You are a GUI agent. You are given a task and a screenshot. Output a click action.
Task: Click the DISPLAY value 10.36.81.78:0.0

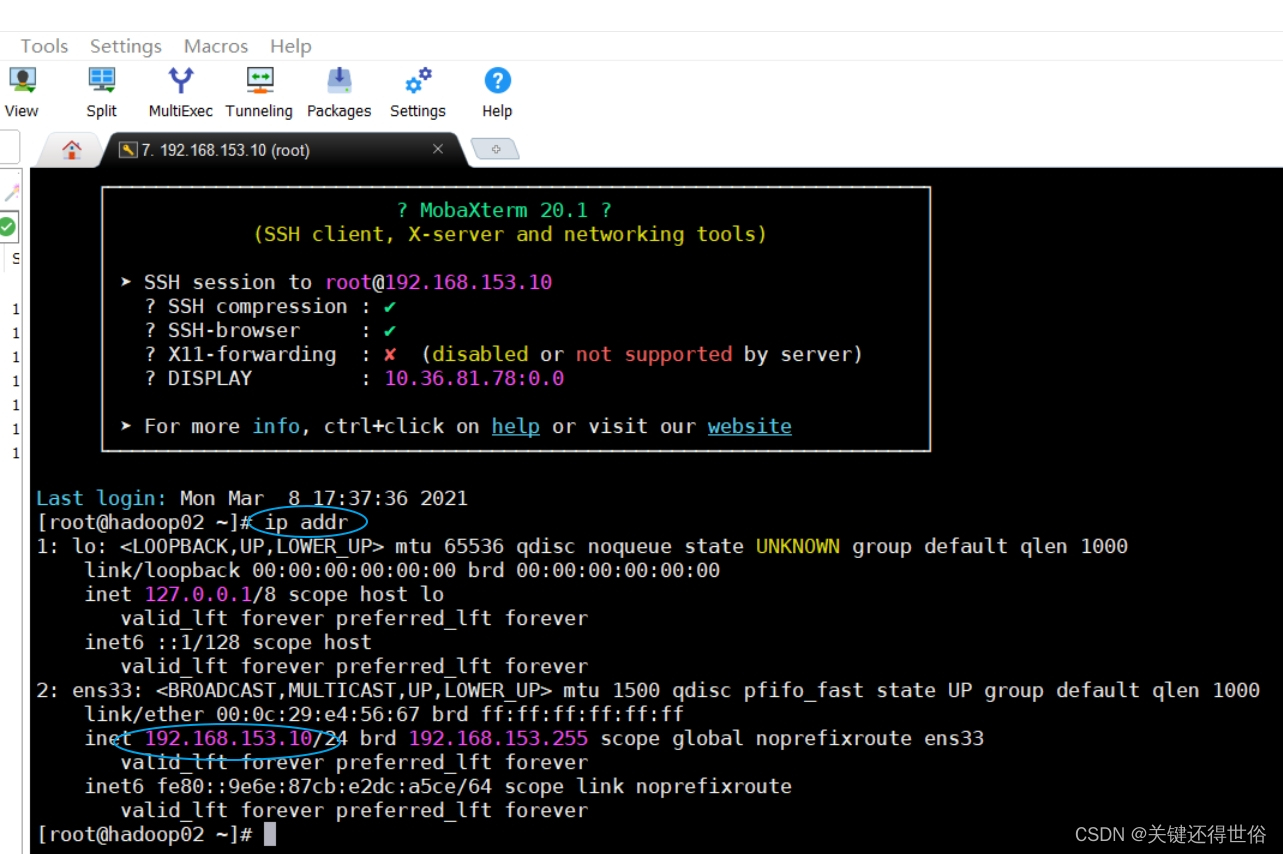(474, 378)
